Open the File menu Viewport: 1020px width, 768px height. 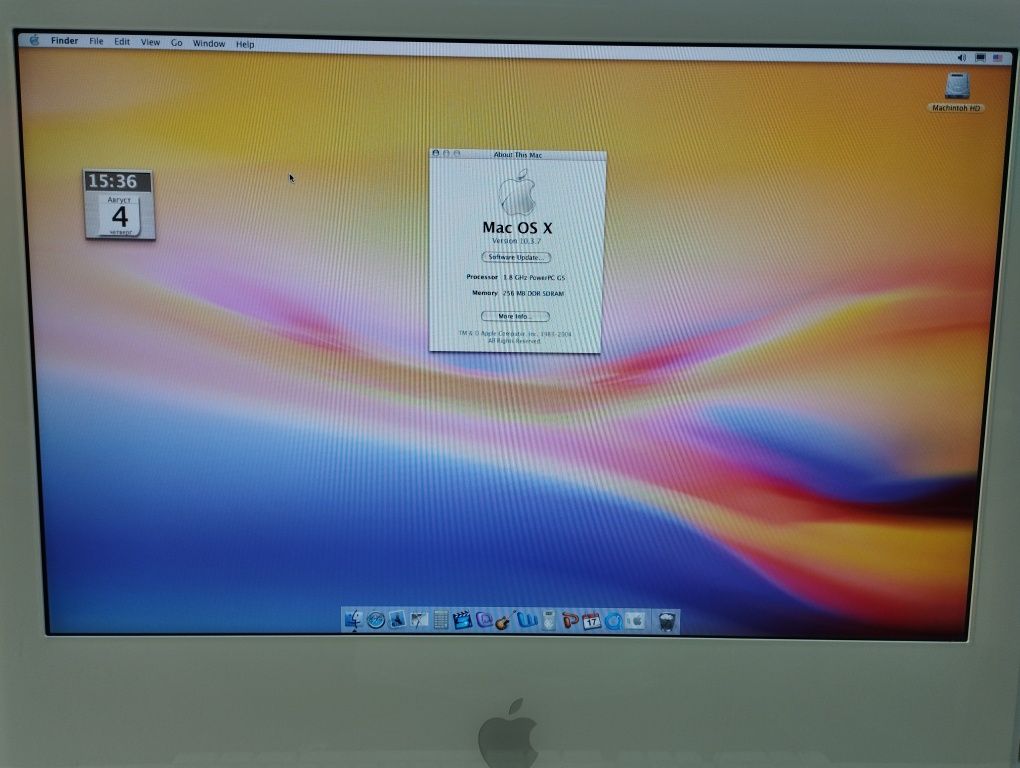coord(96,42)
